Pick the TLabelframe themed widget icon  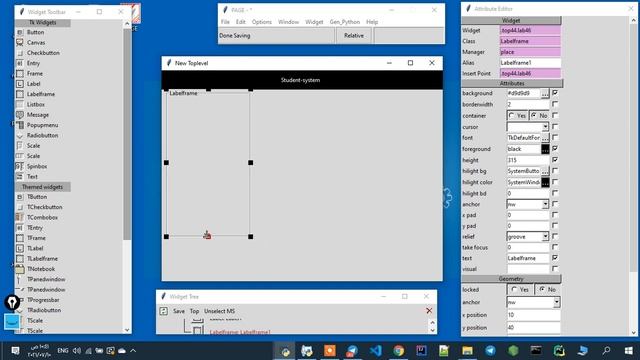pyautogui.click(x=20, y=258)
